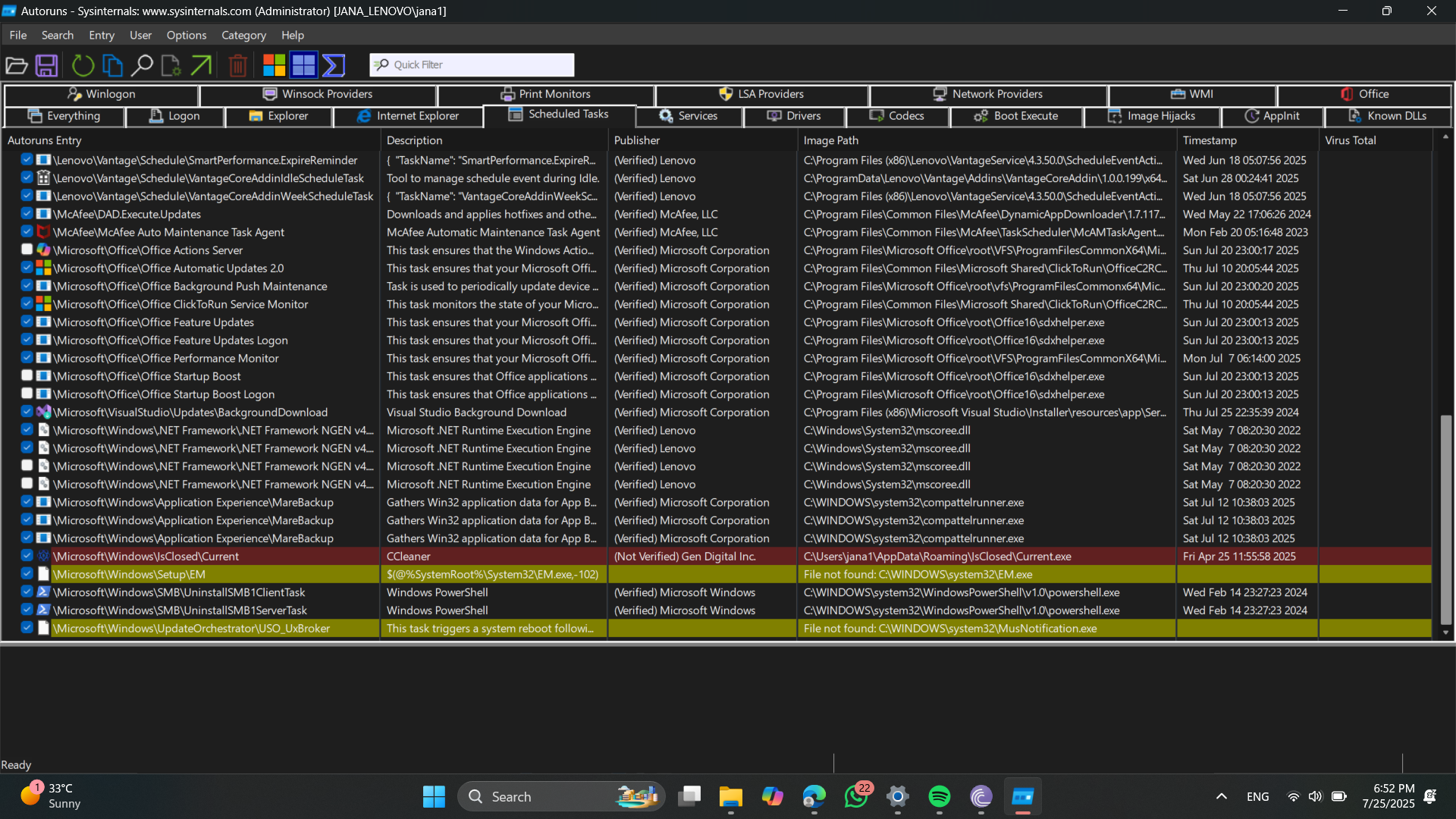The image size is (1456, 819).
Task: Switch to the Winsock Providers tab
Action: [x=318, y=94]
